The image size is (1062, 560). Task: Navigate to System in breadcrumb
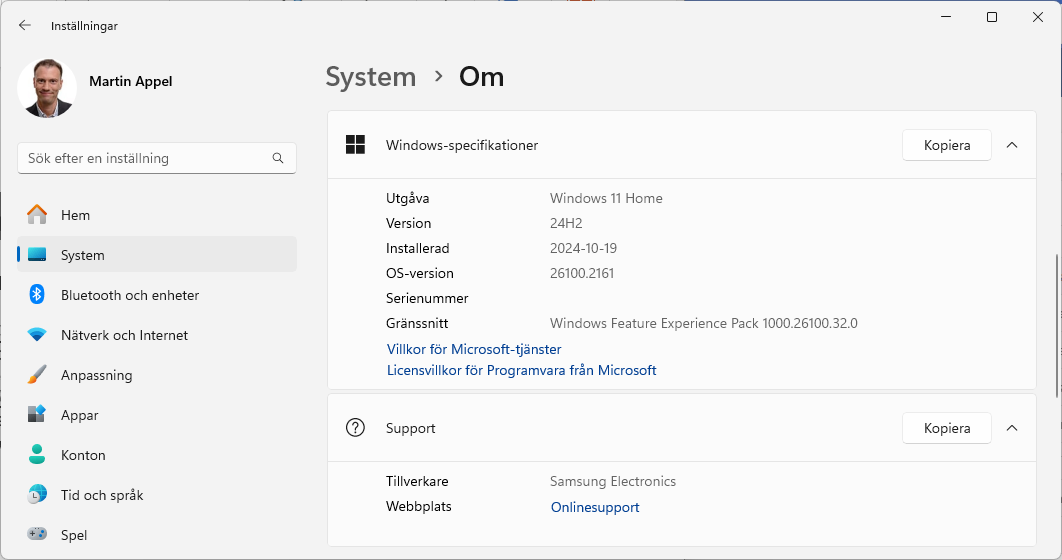(370, 77)
